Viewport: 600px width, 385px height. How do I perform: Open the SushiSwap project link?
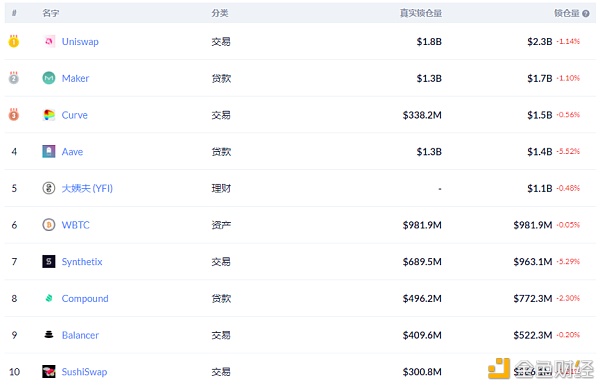click(84, 372)
